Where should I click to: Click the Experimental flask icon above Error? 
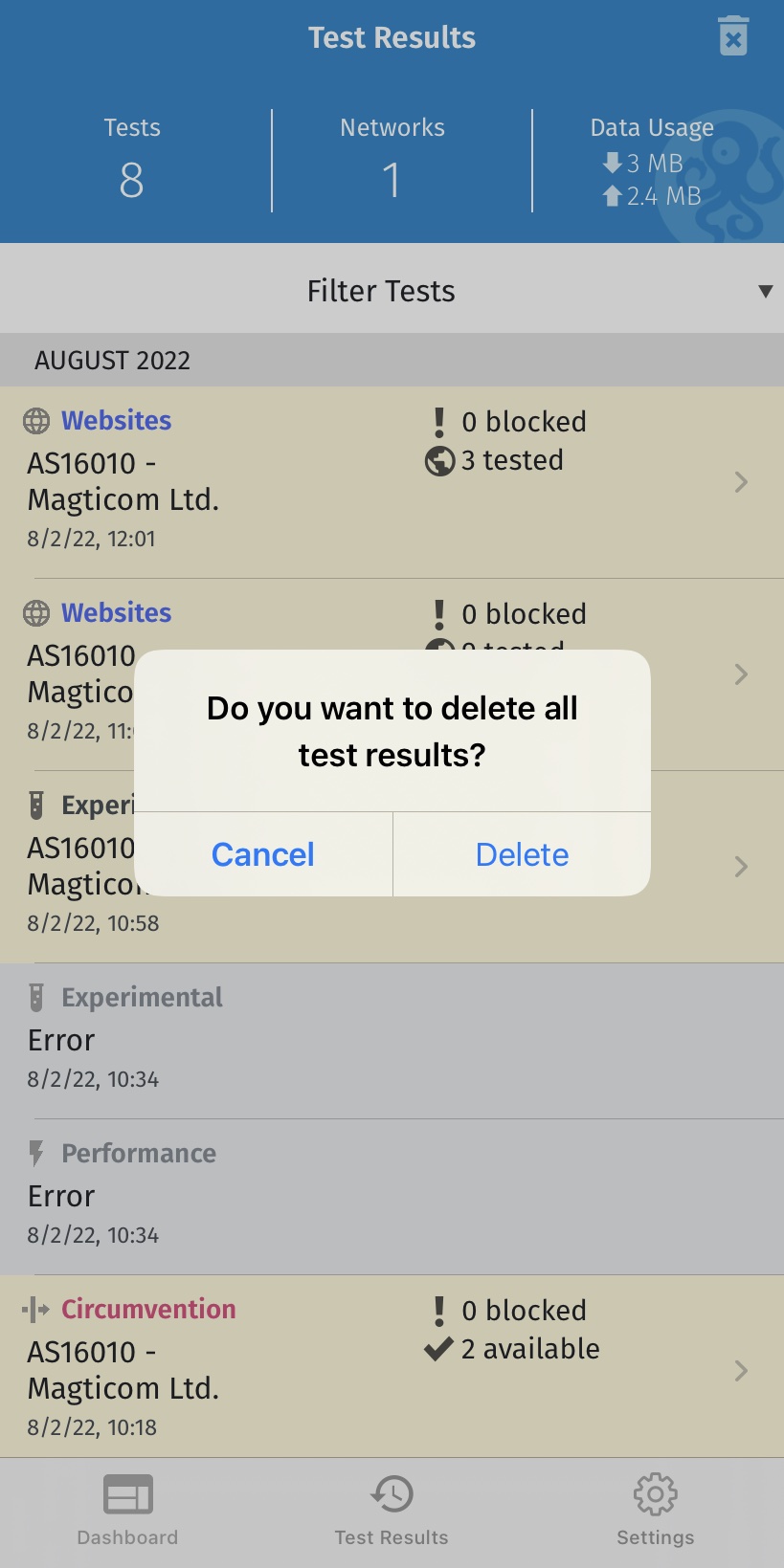(36, 998)
